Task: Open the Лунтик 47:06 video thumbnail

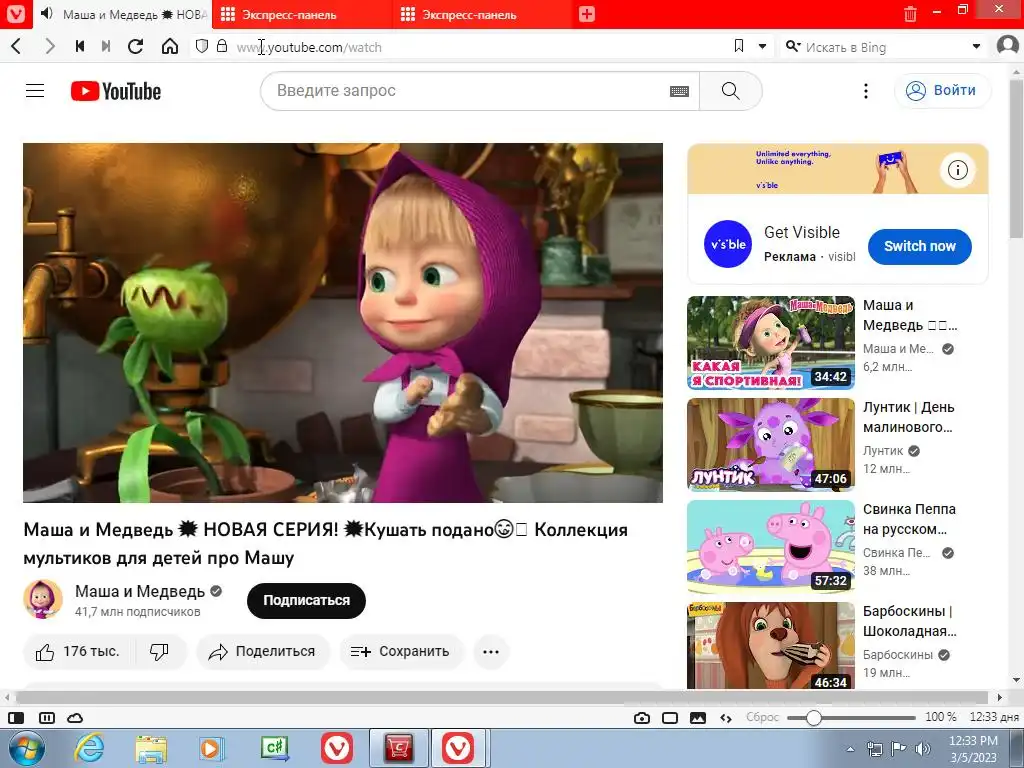Action: (771, 445)
